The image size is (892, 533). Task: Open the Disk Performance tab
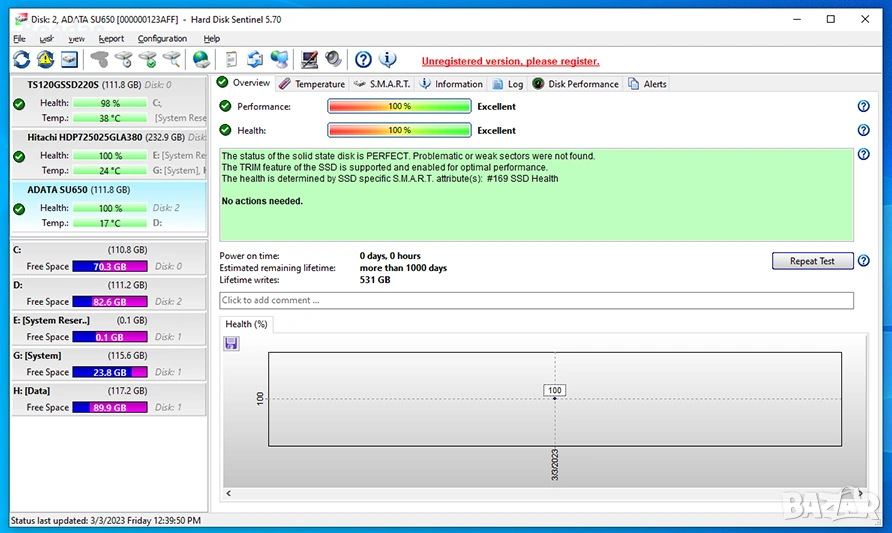(x=576, y=84)
